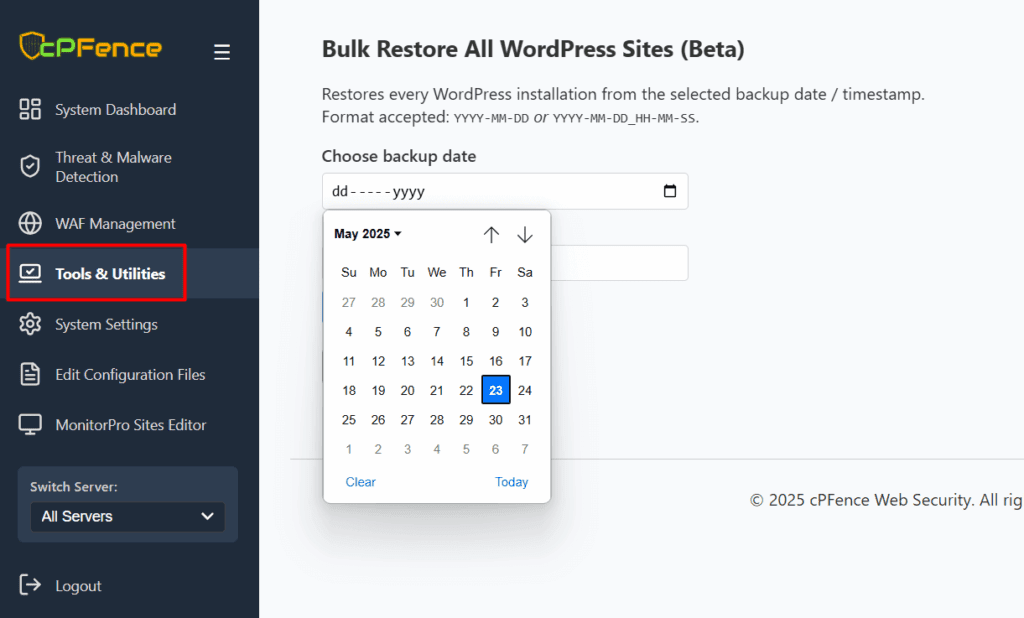This screenshot has height=618, width=1024.
Task: Expand the May 2025 month selector
Action: point(367,234)
